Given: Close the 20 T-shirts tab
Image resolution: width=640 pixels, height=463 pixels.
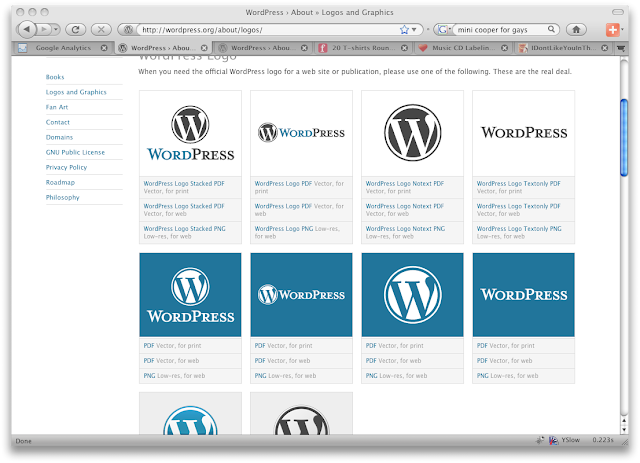Looking at the screenshot, I should coord(404,48).
